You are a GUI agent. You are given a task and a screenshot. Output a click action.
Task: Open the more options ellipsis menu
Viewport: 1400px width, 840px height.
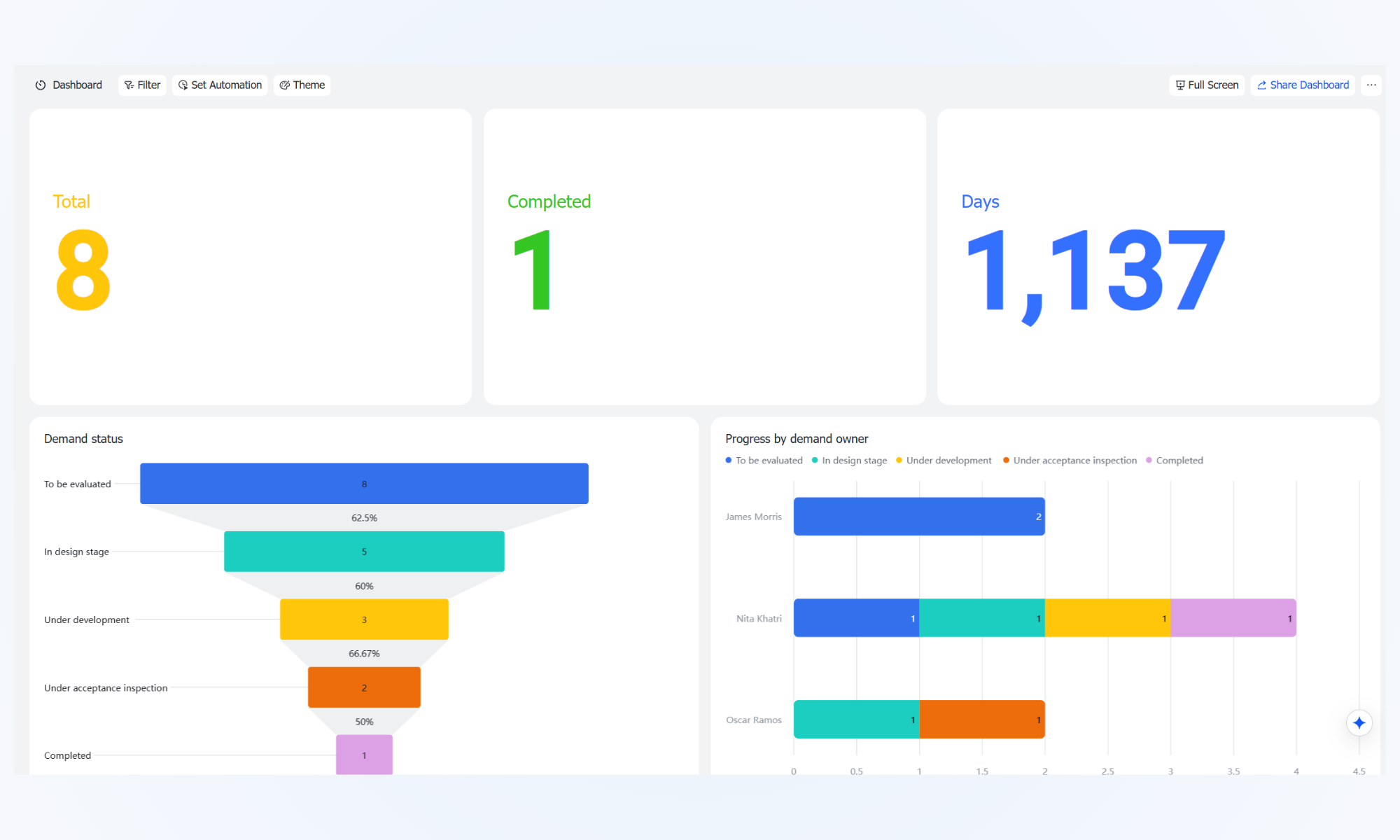[x=1371, y=85]
